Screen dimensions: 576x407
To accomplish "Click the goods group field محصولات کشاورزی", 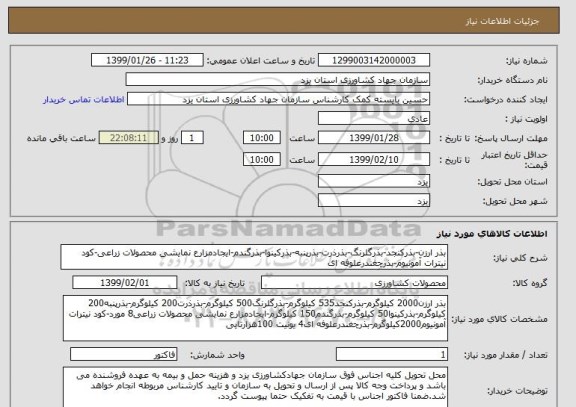I will tap(354, 282).
